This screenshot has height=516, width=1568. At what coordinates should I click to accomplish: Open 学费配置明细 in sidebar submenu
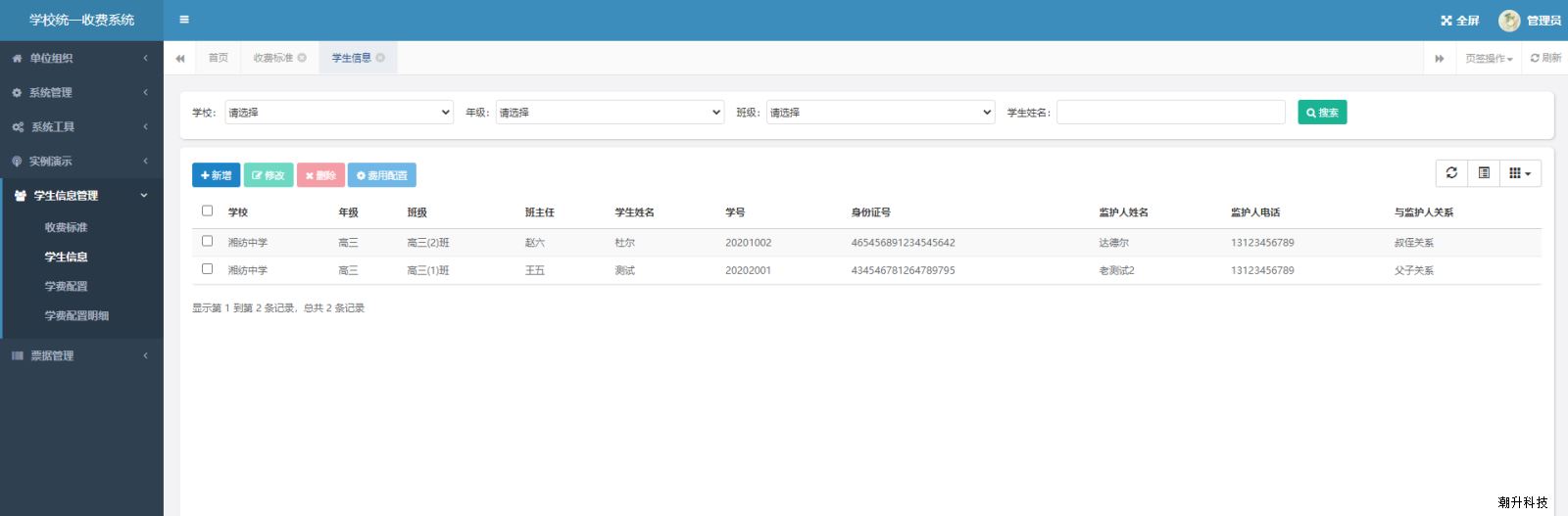[x=76, y=315]
